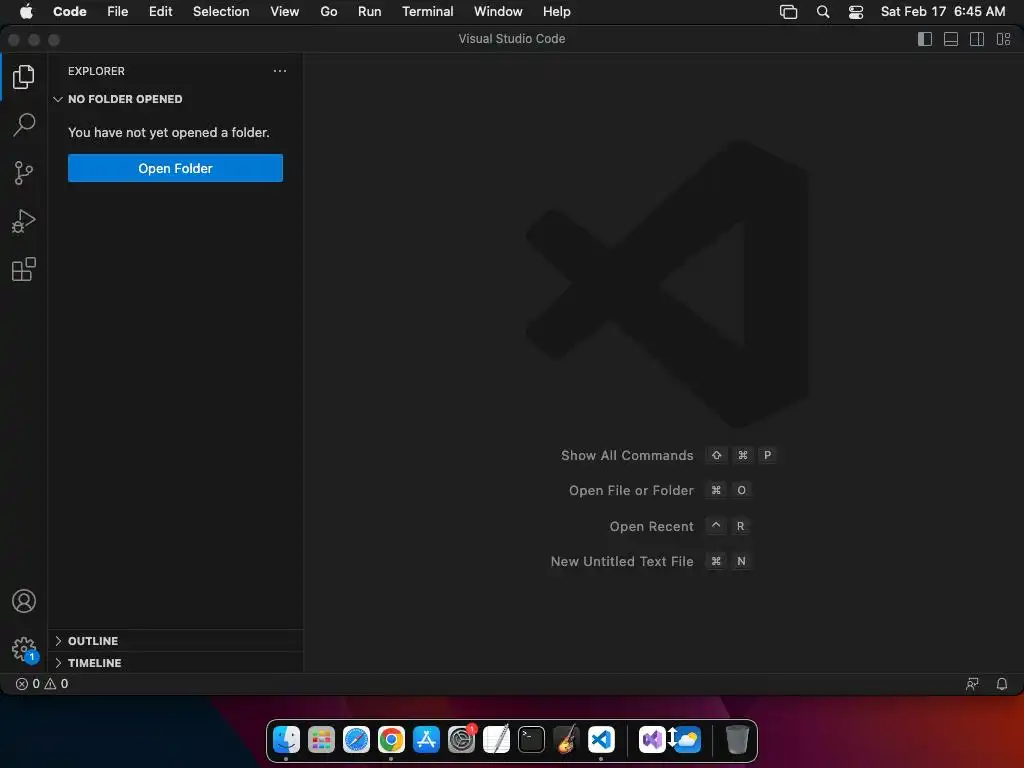Screen dimensions: 1024x768
Task: Open notifications bell in status bar
Action: coord(1001,684)
